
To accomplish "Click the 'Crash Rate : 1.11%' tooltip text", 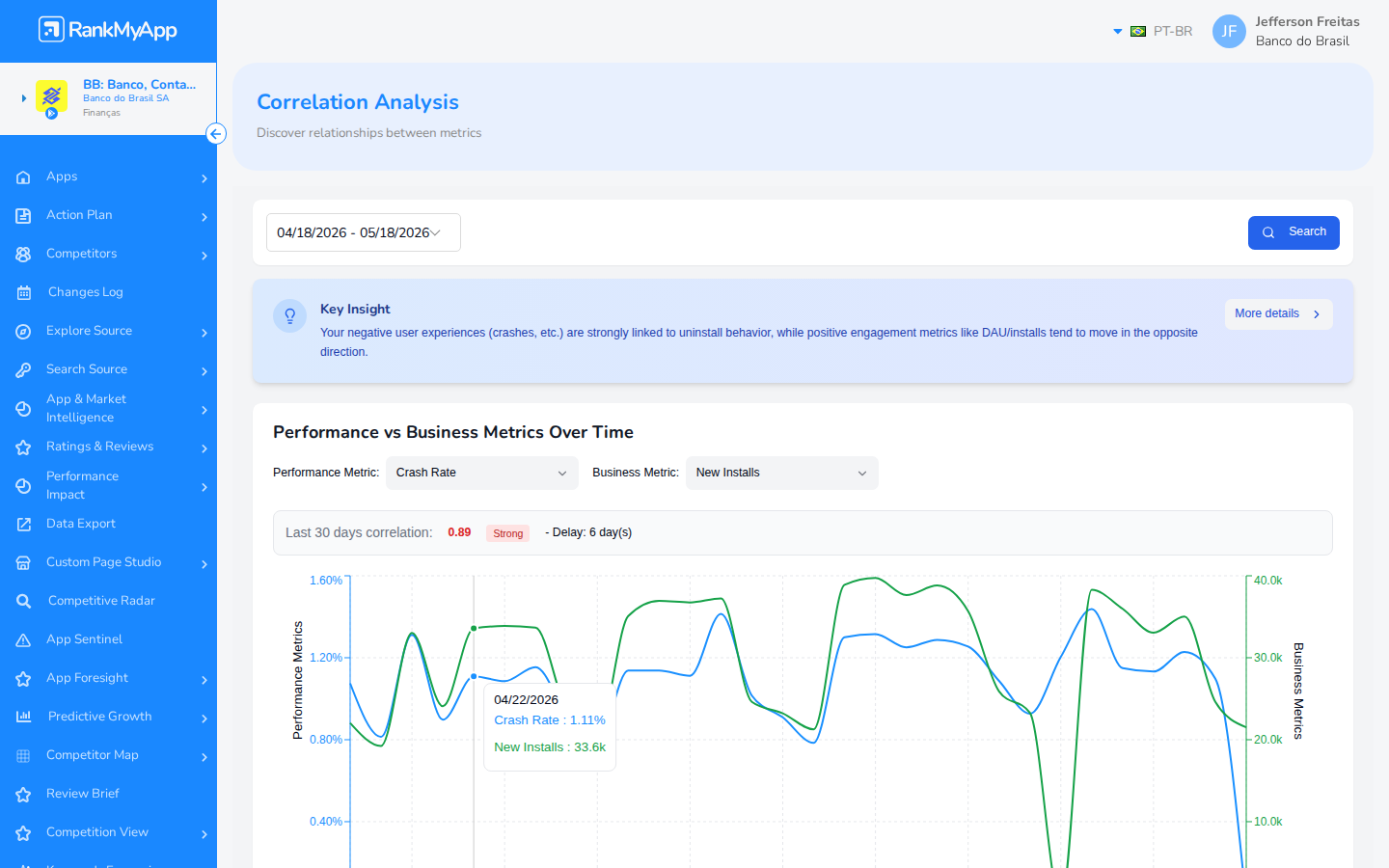I will (550, 720).
